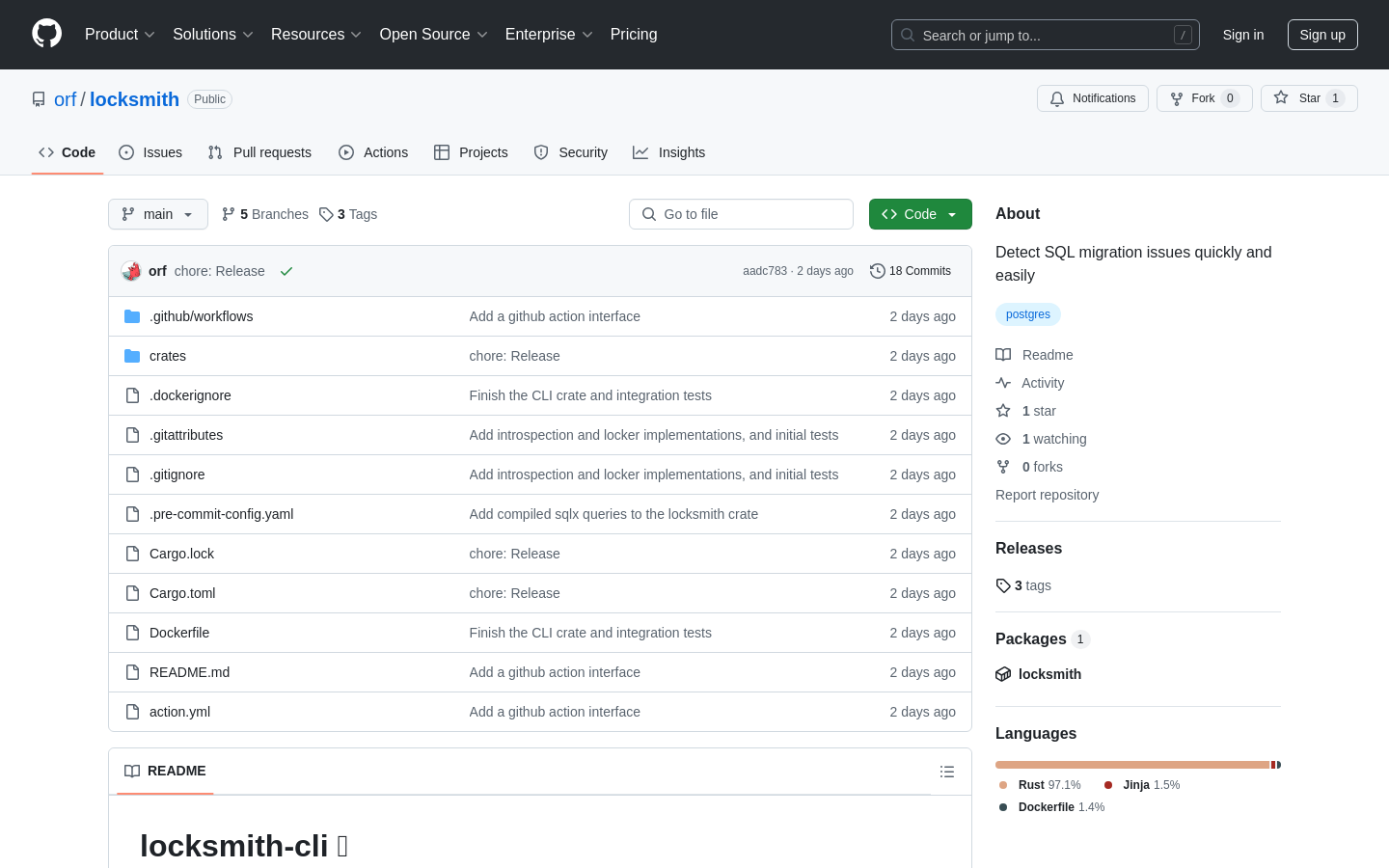
Task: Click the crates folder icon
Action: point(132,356)
